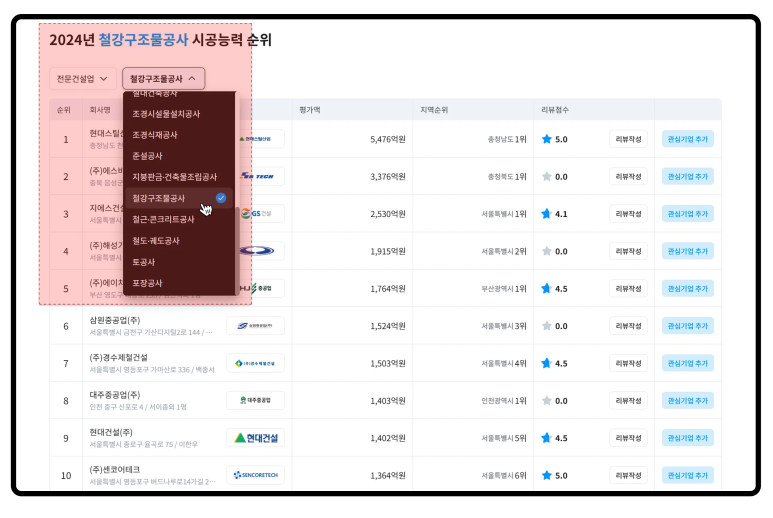Click the HJ중공업 logo in row 5
This screenshot has height=518, width=773.
coord(256,288)
